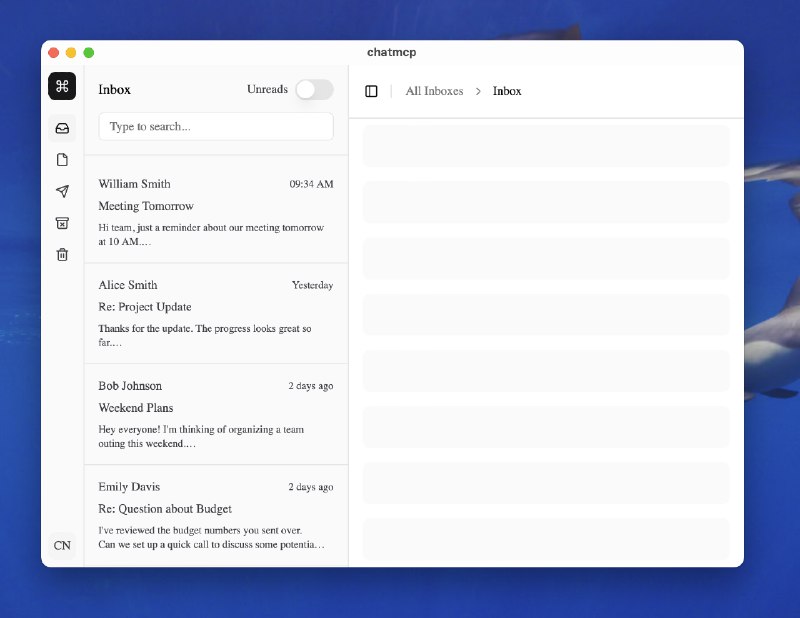The image size is (800, 618).
Task: Click the command logo icon in sidebar
Action: (62, 86)
